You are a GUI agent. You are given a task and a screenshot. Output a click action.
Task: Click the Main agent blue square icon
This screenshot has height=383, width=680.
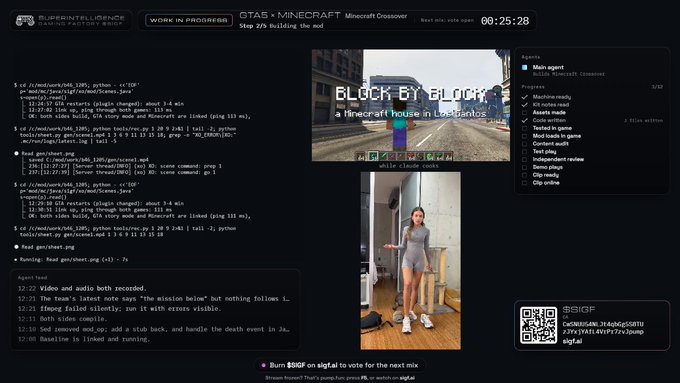click(524, 67)
